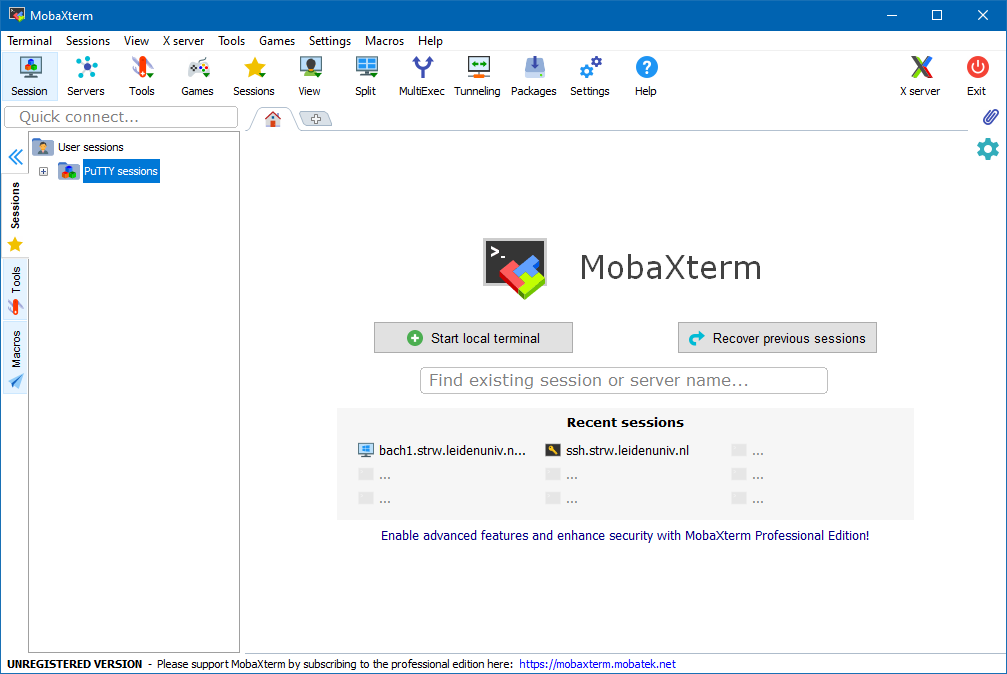Image resolution: width=1007 pixels, height=674 pixels.
Task: Open the mobaxterm.mobatek.net link
Action: pyautogui.click(x=597, y=664)
